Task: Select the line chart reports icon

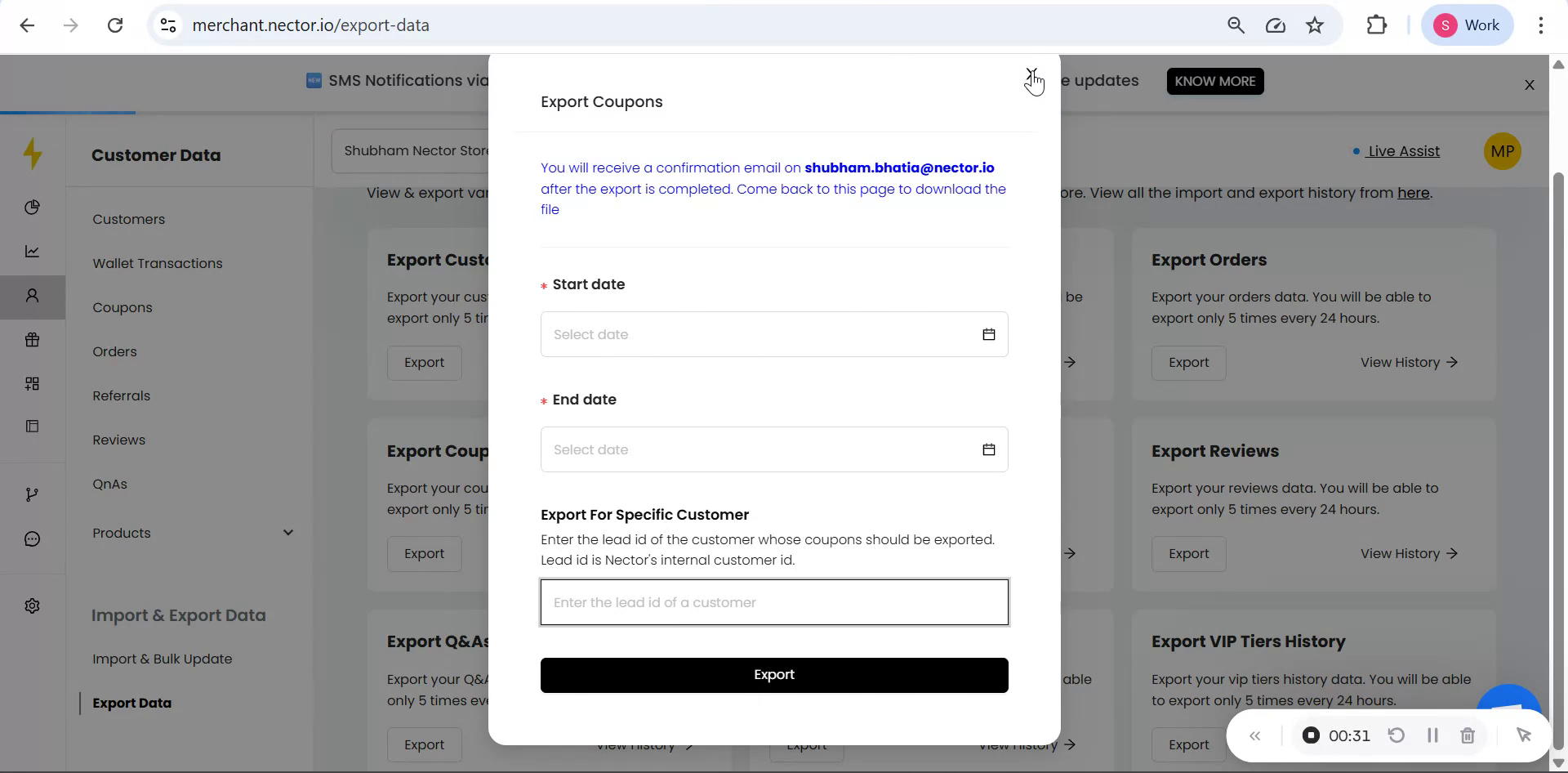Action: (33, 251)
